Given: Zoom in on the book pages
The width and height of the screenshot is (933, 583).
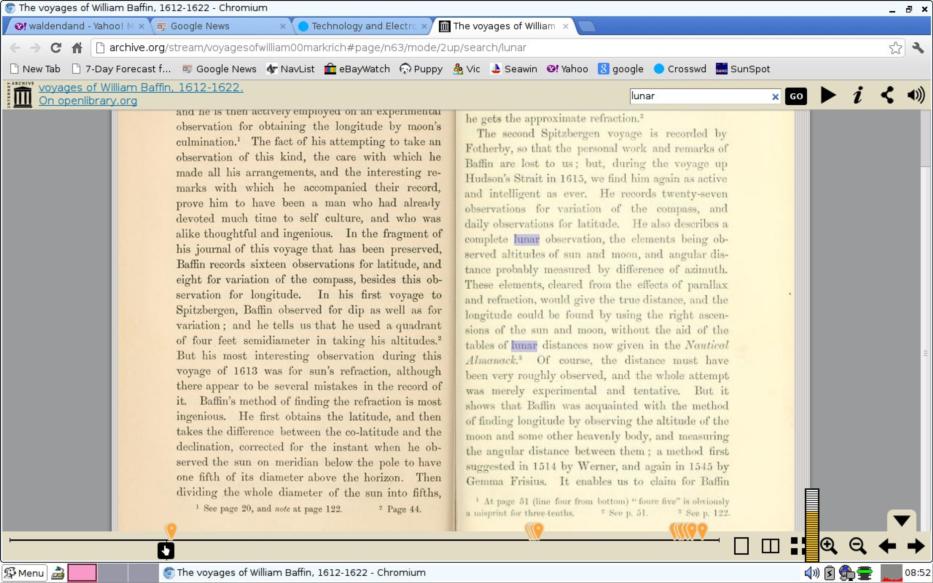Looking at the screenshot, I should (828, 546).
